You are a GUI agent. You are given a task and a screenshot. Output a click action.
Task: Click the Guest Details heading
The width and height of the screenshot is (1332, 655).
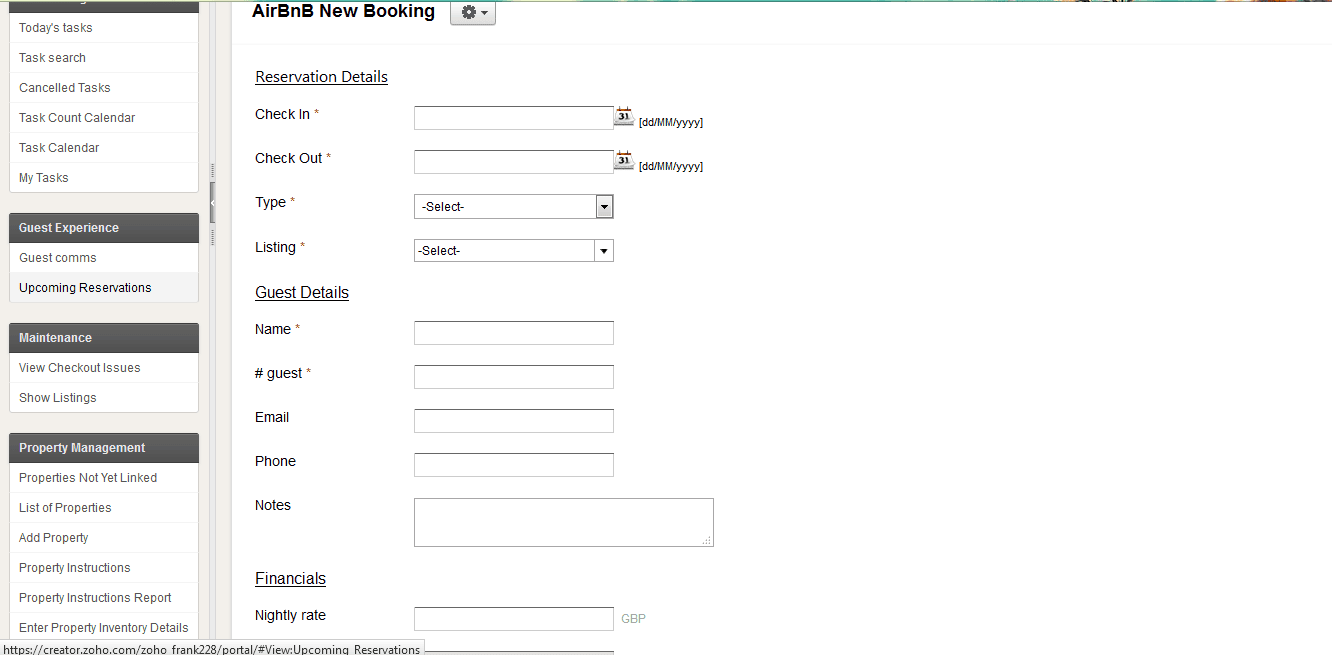pos(302,293)
